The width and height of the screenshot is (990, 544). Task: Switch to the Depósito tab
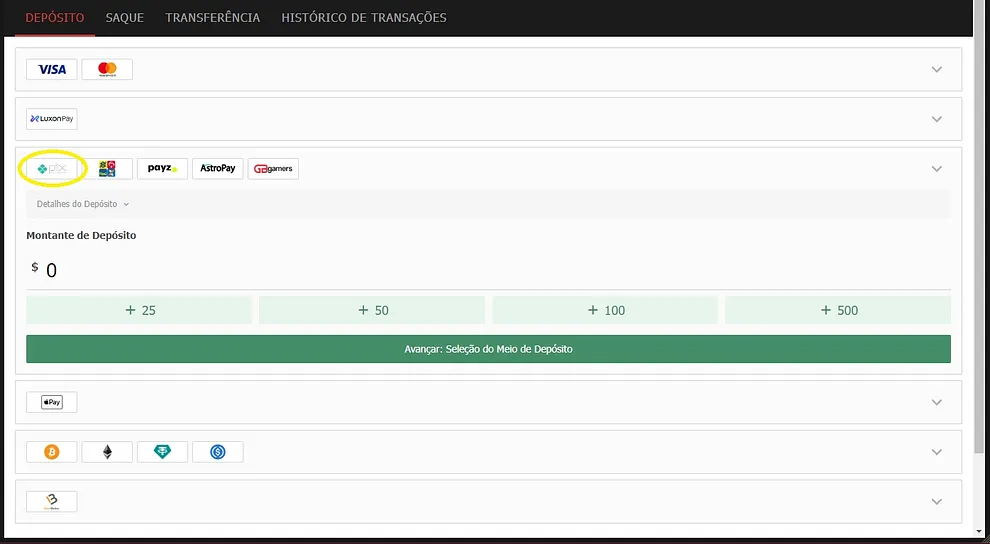coord(55,18)
